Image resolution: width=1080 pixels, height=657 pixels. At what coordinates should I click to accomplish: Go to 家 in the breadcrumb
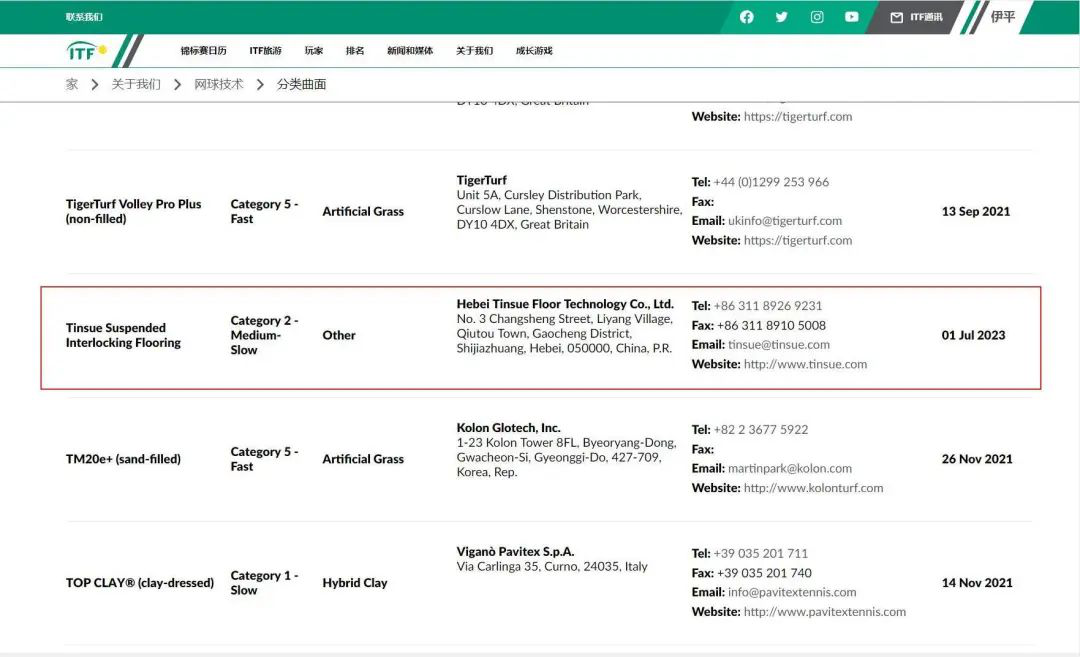pos(72,84)
